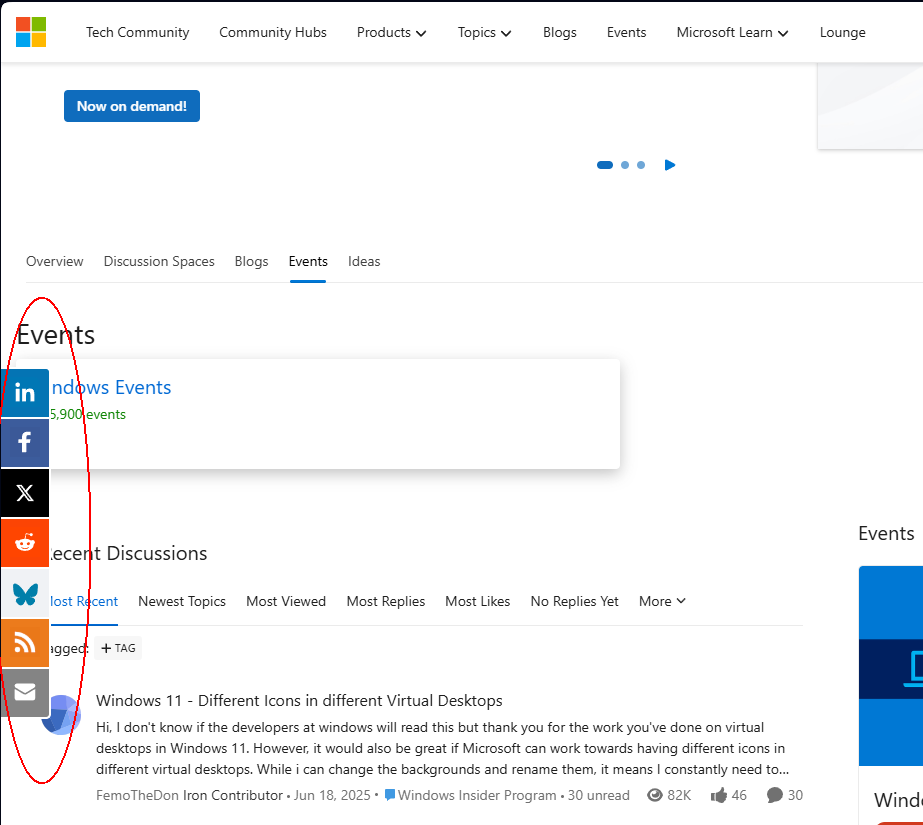Share via LinkedIn icon

(x=25, y=392)
